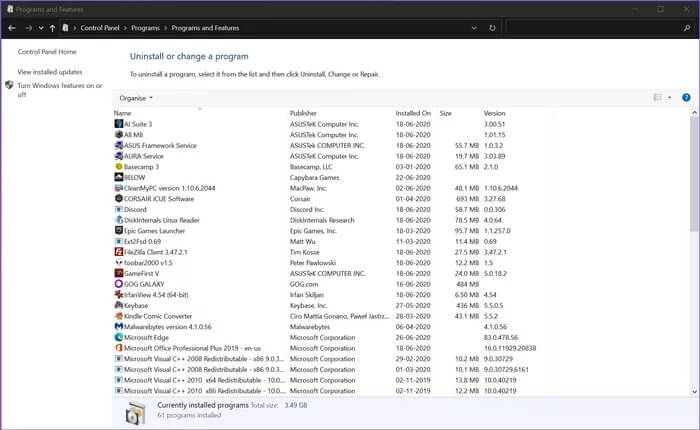Click the CORSAIR iCUE Software icon

tap(118, 199)
